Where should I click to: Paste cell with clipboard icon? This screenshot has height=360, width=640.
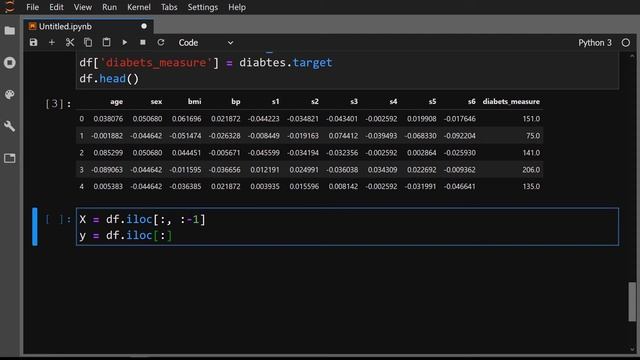point(106,42)
